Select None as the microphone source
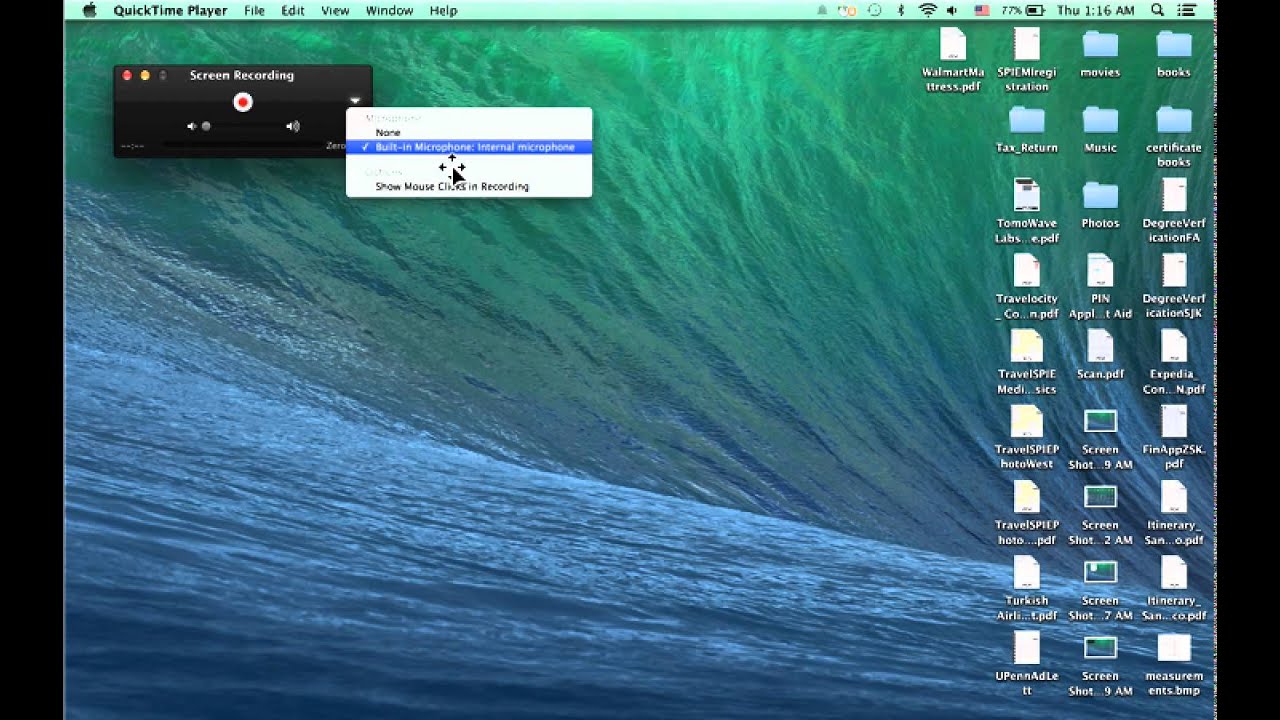1280x720 pixels. (x=388, y=132)
